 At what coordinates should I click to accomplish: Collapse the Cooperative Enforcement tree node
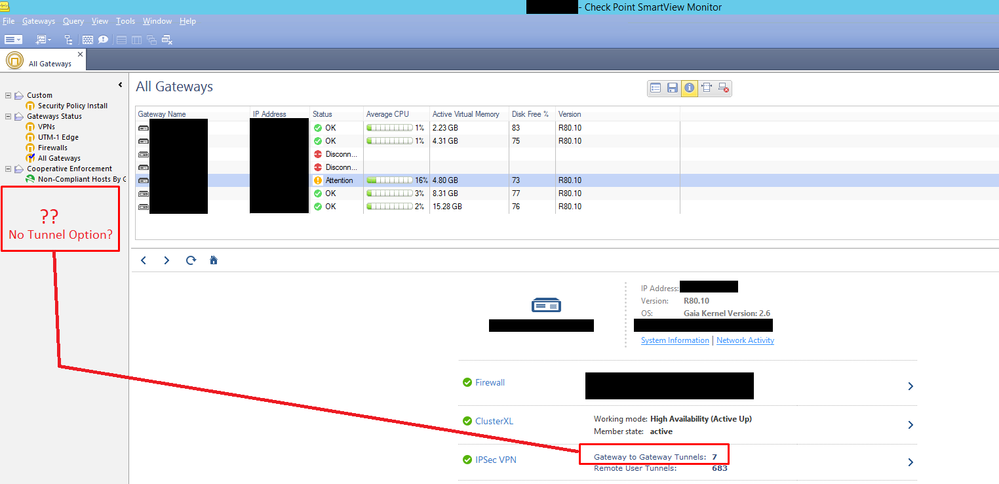(8, 169)
